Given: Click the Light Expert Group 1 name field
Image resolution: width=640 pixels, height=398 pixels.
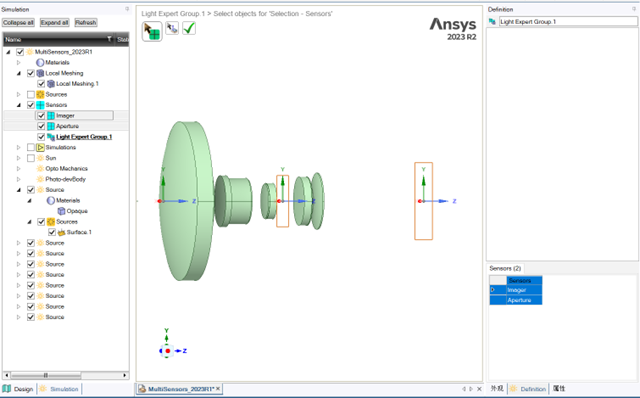Looking at the screenshot, I should [568, 22].
